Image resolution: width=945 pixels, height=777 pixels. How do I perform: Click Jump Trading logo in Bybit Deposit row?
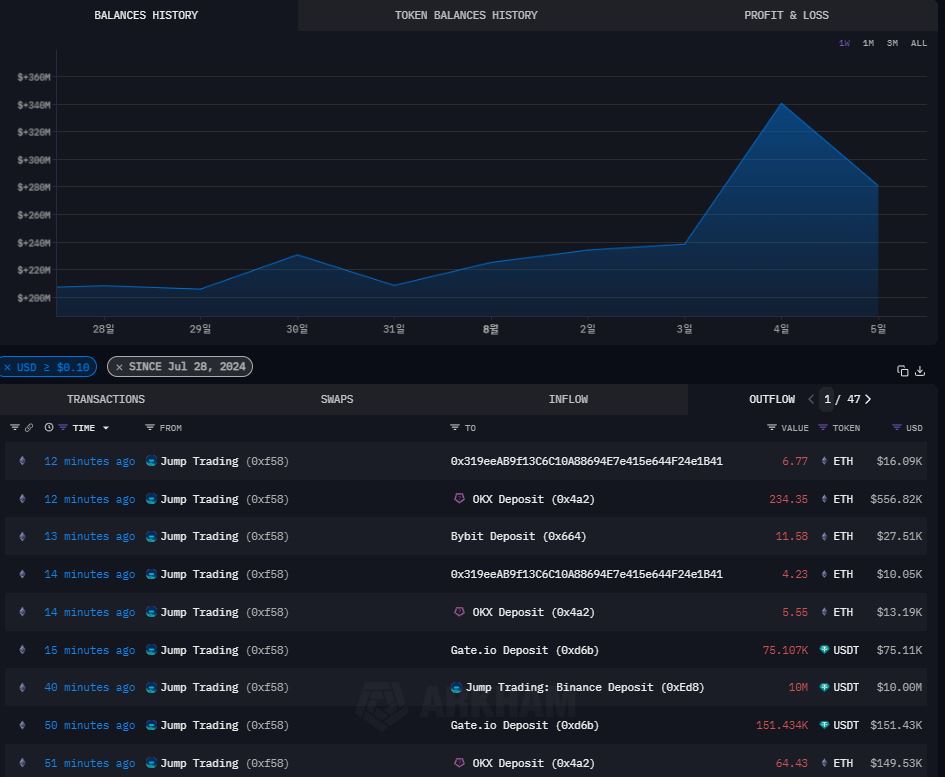coord(151,536)
